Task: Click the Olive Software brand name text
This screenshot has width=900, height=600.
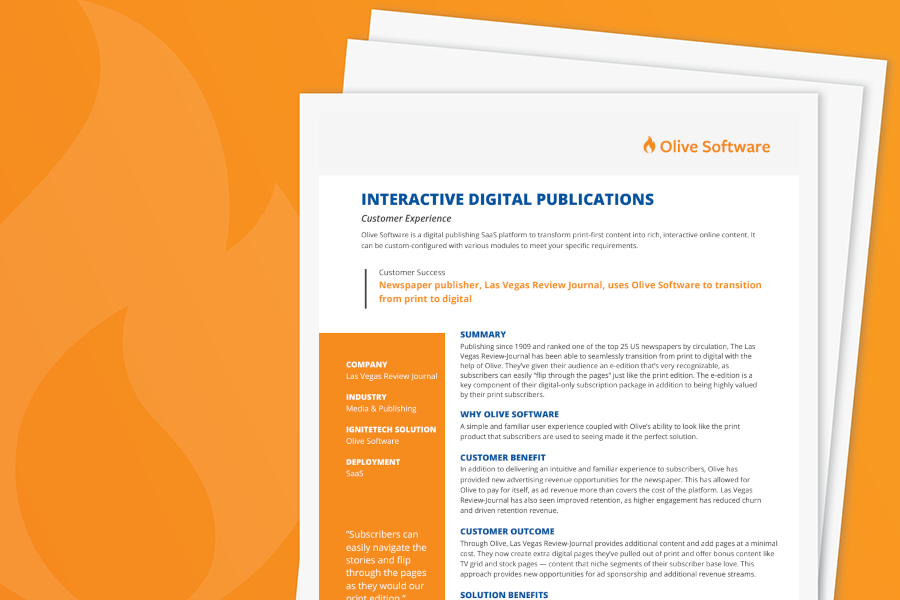Action: pos(715,146)
